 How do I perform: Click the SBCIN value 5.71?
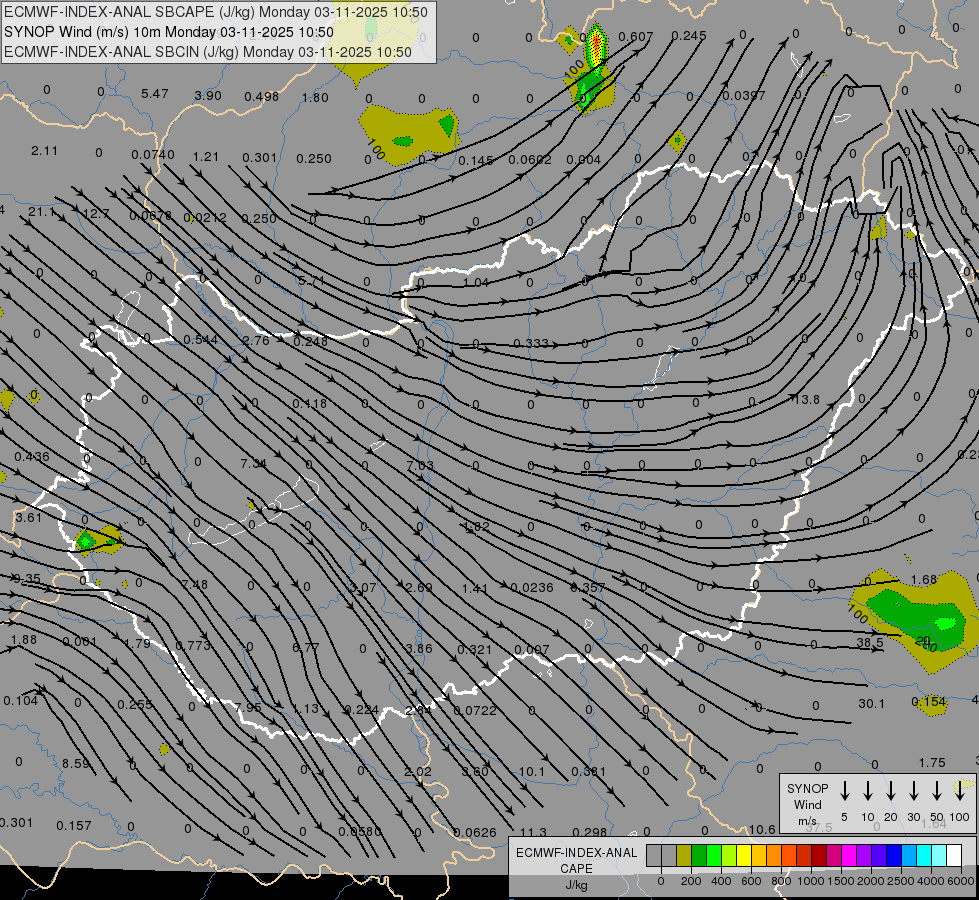point(311,280)
